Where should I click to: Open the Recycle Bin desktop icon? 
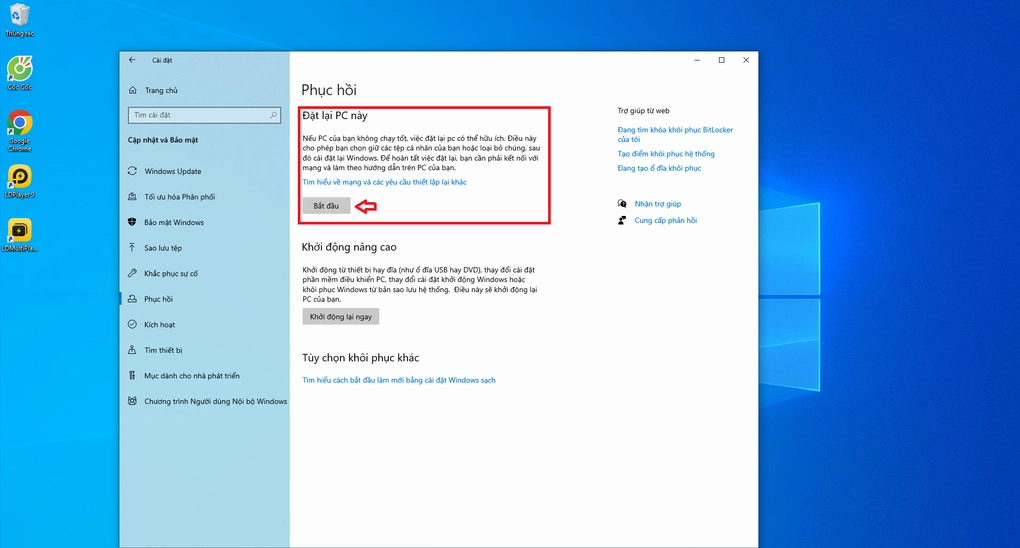pos(19,17)
